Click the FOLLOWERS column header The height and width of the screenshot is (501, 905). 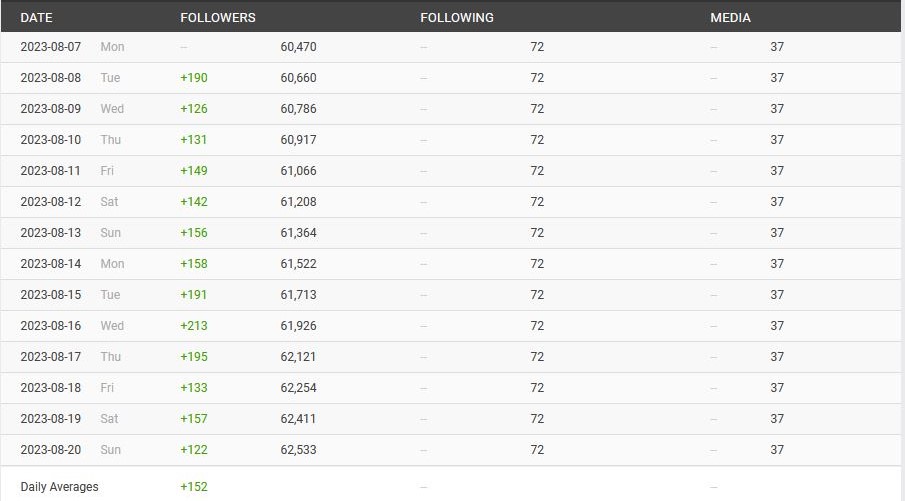(x=218, y=18)
